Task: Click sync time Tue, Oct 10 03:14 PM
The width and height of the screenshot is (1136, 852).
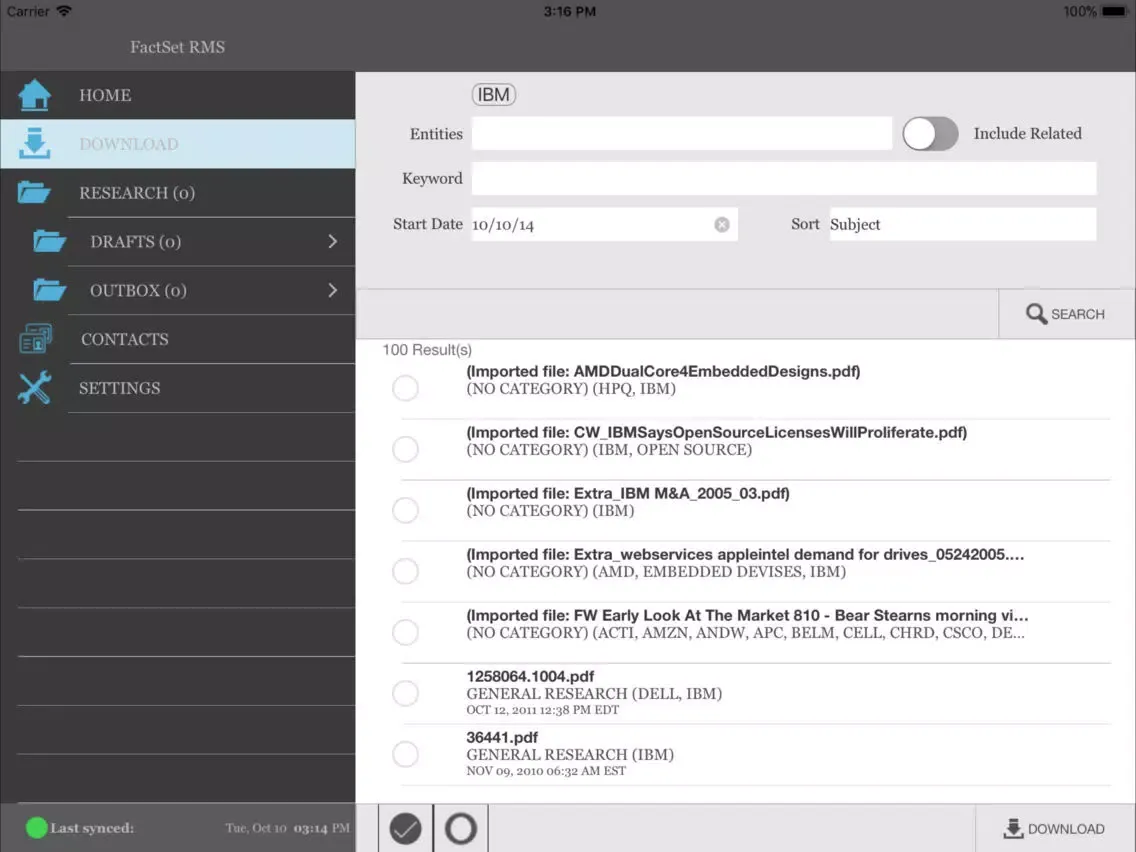Action: point(288,828)
